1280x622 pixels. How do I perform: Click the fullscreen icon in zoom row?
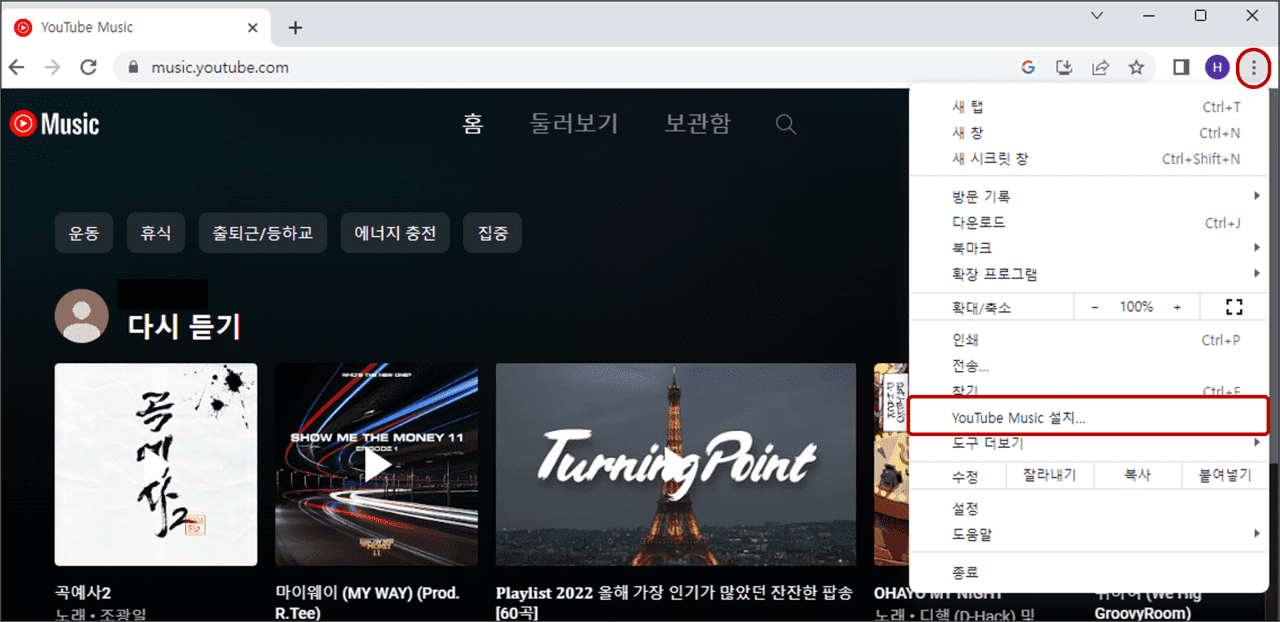(1233, 307)
